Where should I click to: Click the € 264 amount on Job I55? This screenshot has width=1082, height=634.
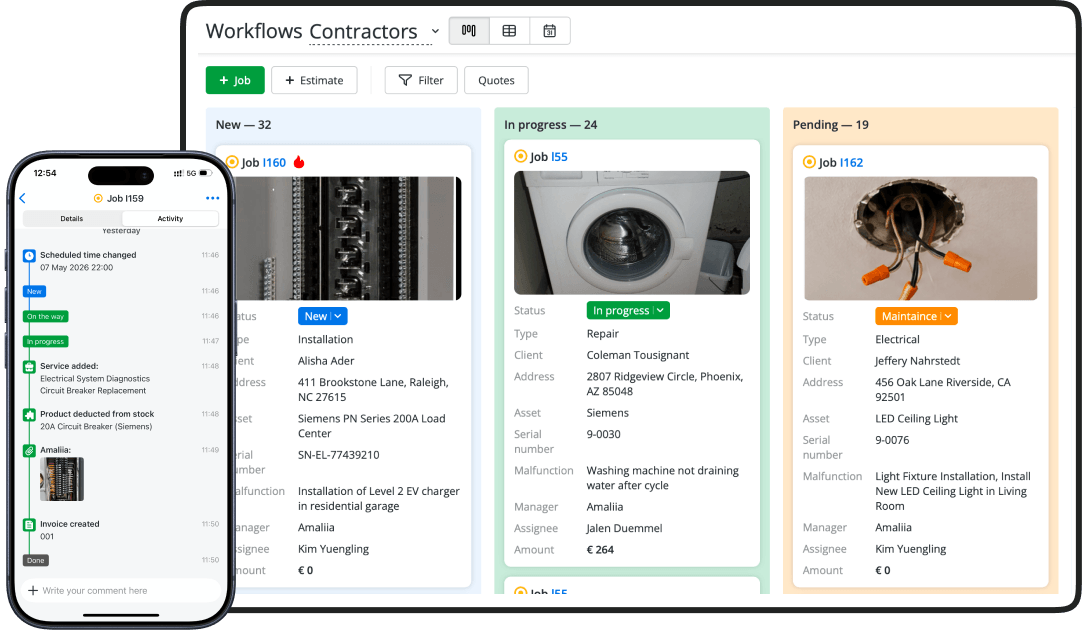[600, 550]
